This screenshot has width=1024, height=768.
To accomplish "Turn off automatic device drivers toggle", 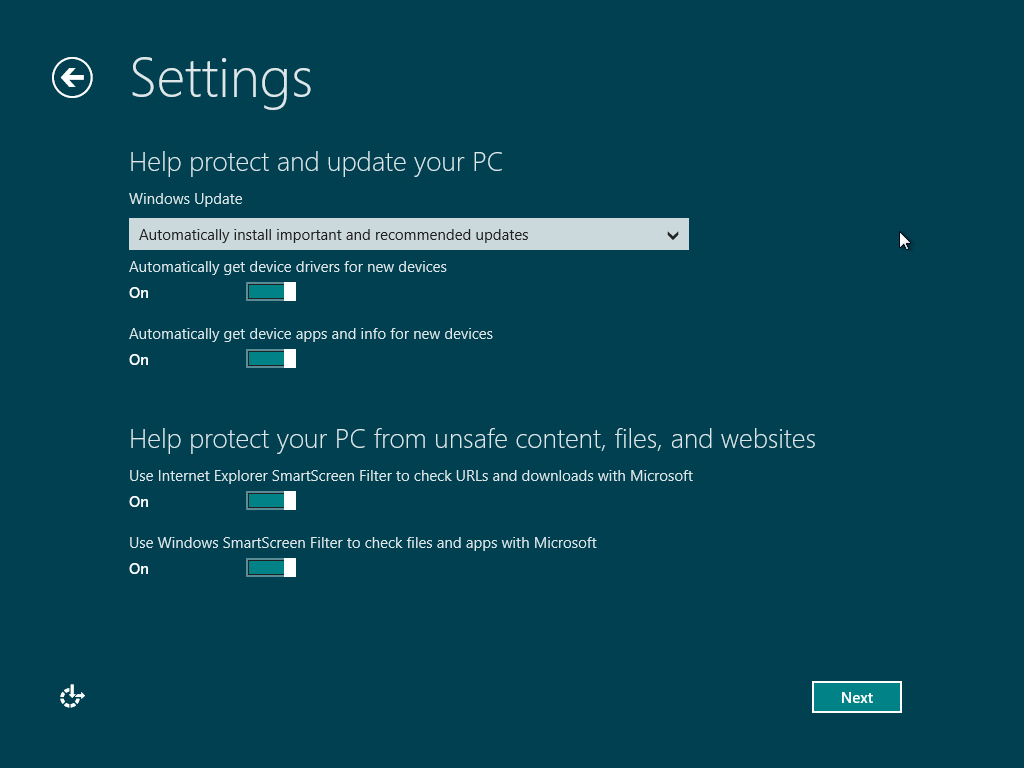I will (x=271, y=292).
